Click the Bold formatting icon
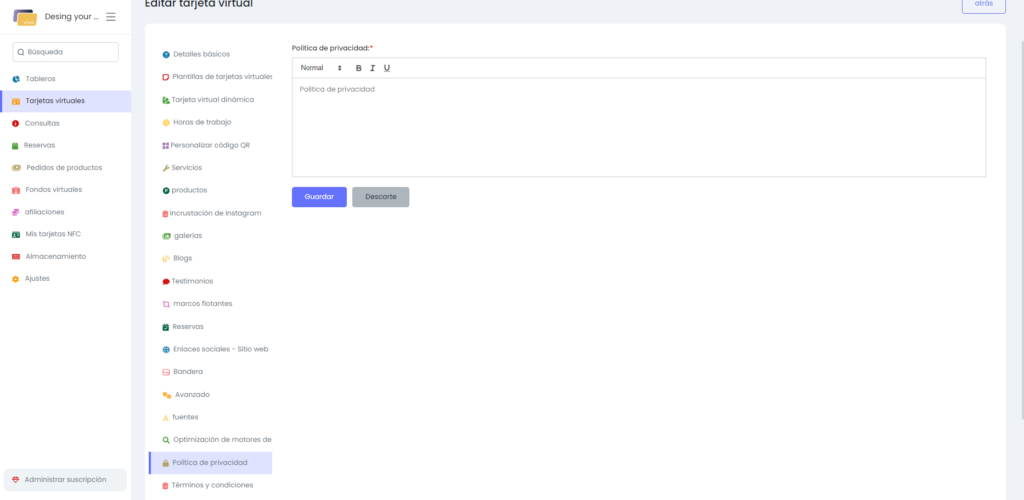1024x500 pixels. (x=359, y=68)
